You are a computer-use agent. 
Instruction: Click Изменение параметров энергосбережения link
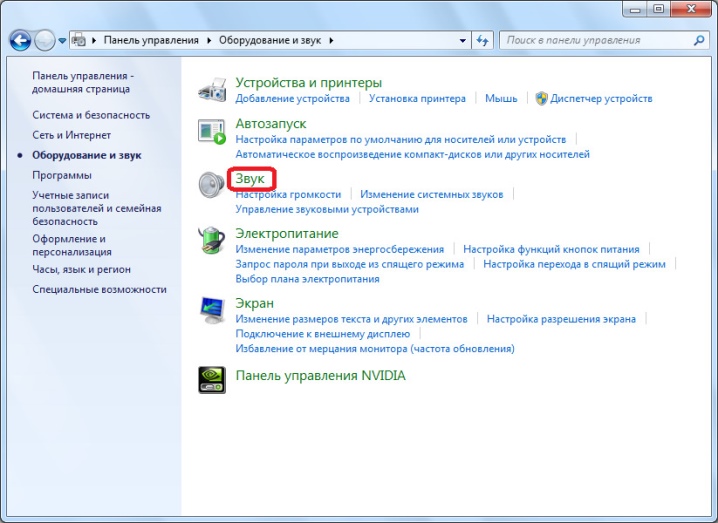pos(339,249)
